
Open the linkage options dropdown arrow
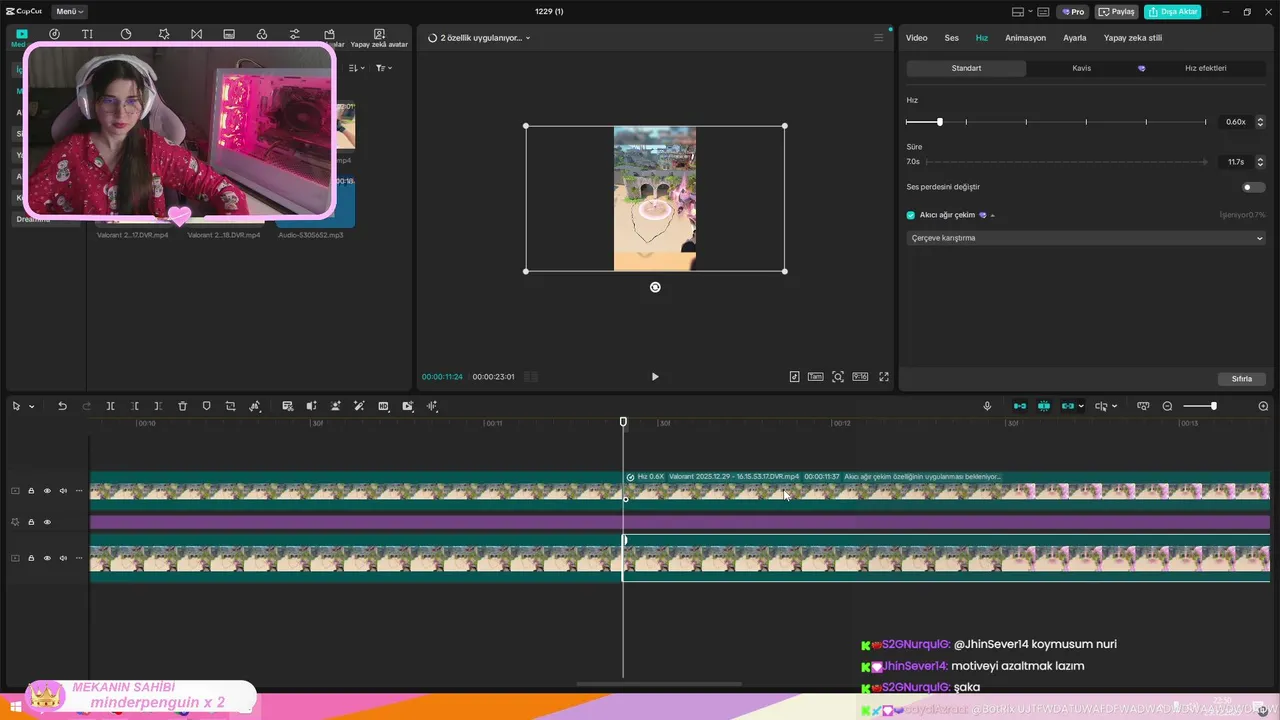click(x=1081, y=406)
